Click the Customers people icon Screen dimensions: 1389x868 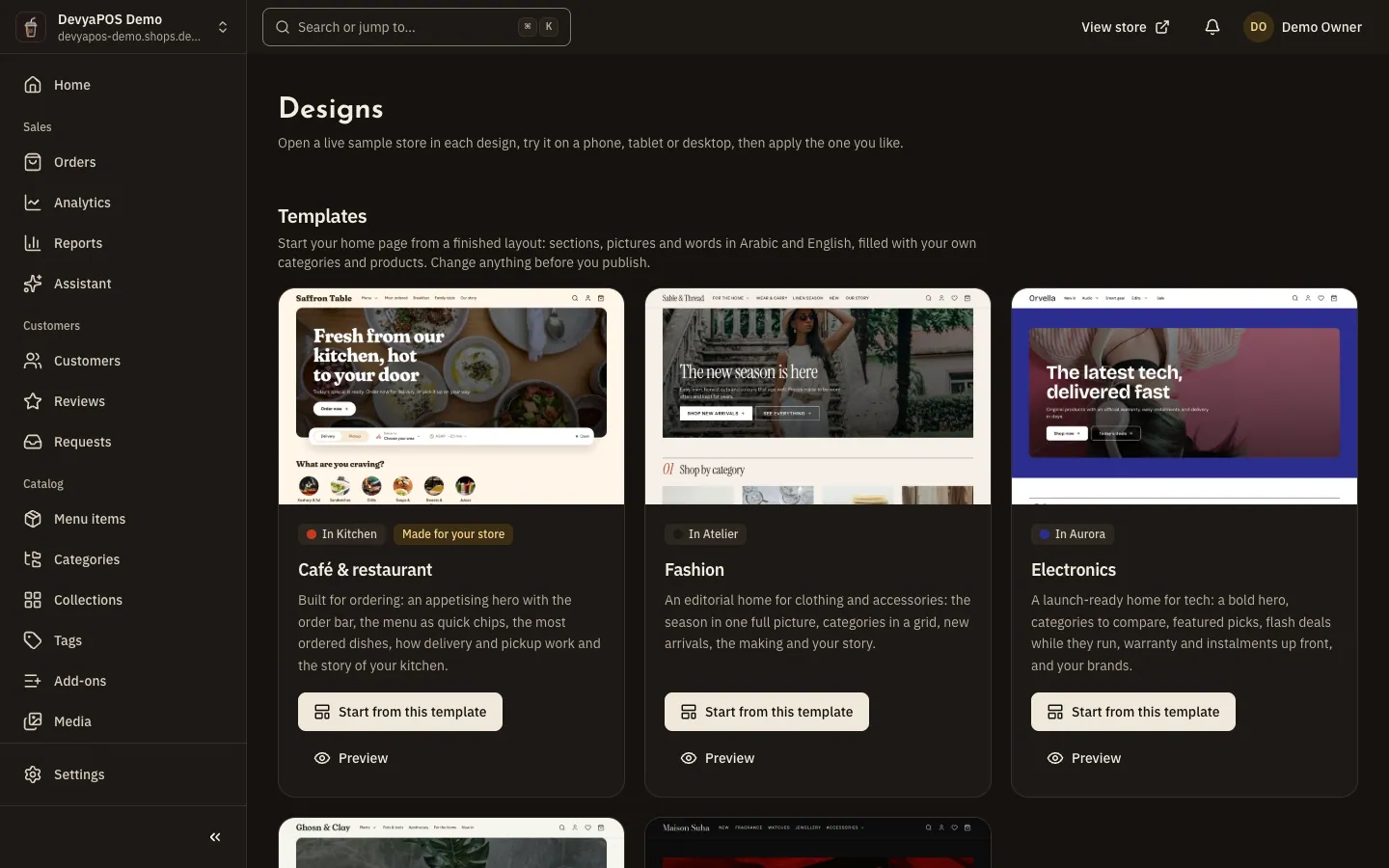33,361
